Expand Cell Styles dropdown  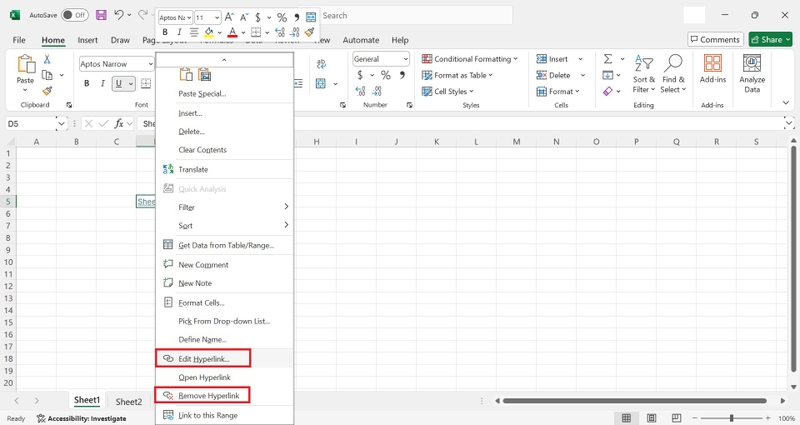click(x=471, y=91)
